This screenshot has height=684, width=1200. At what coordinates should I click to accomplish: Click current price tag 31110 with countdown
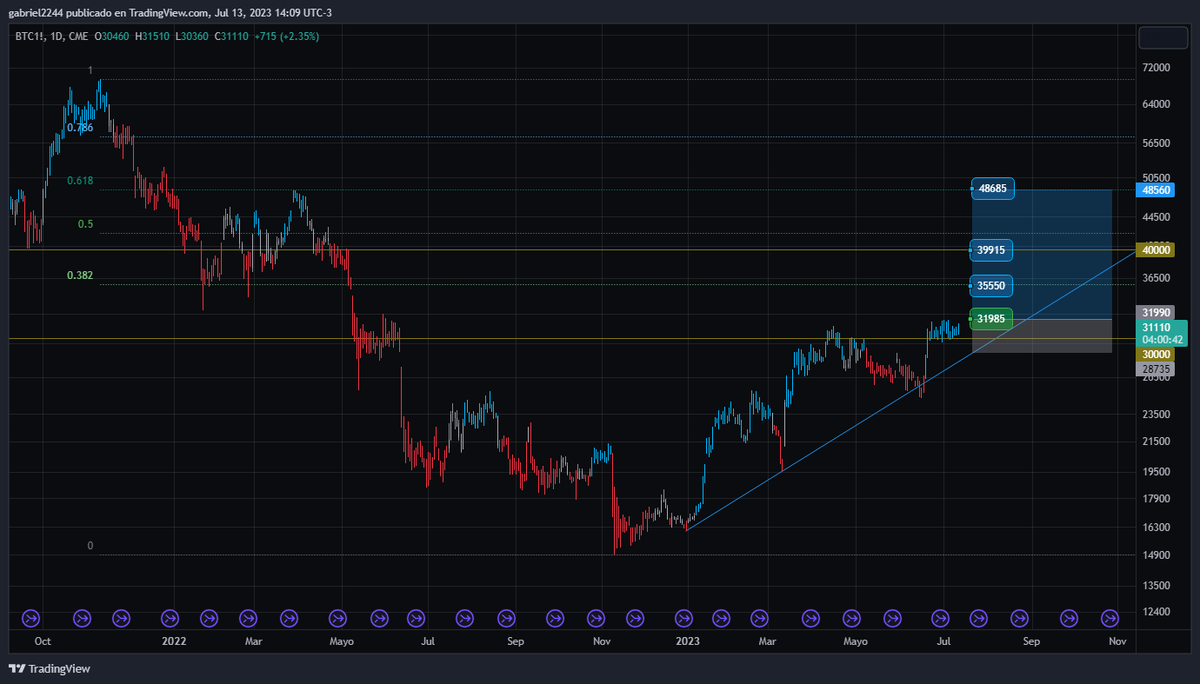point(1162,333)
